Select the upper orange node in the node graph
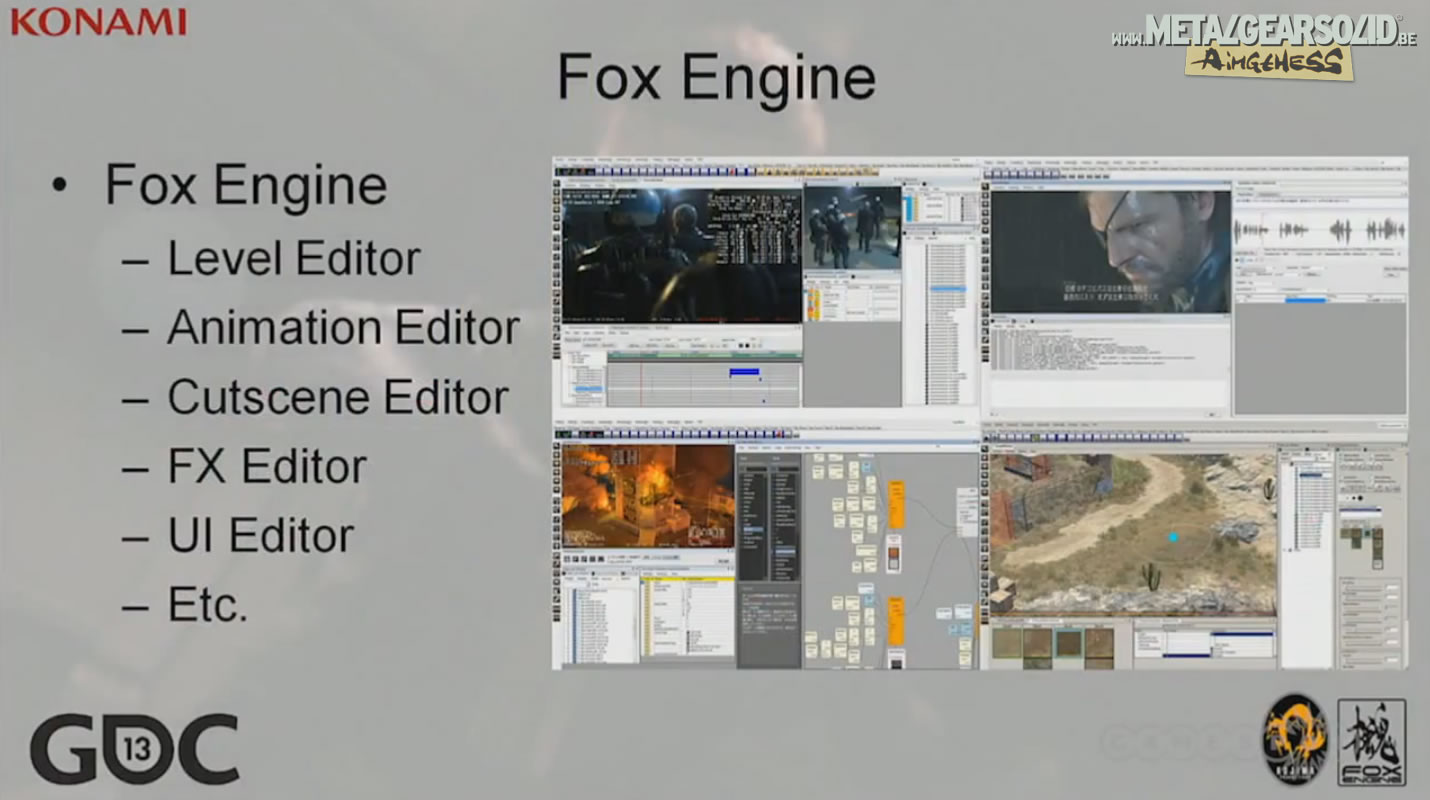The width and height of the screenshot is (1430, 800). tap(896, 504)
